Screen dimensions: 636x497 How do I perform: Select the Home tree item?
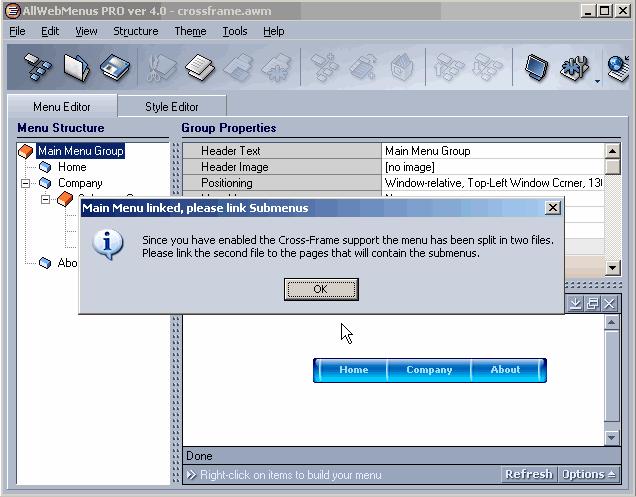[x=72, y=167]
